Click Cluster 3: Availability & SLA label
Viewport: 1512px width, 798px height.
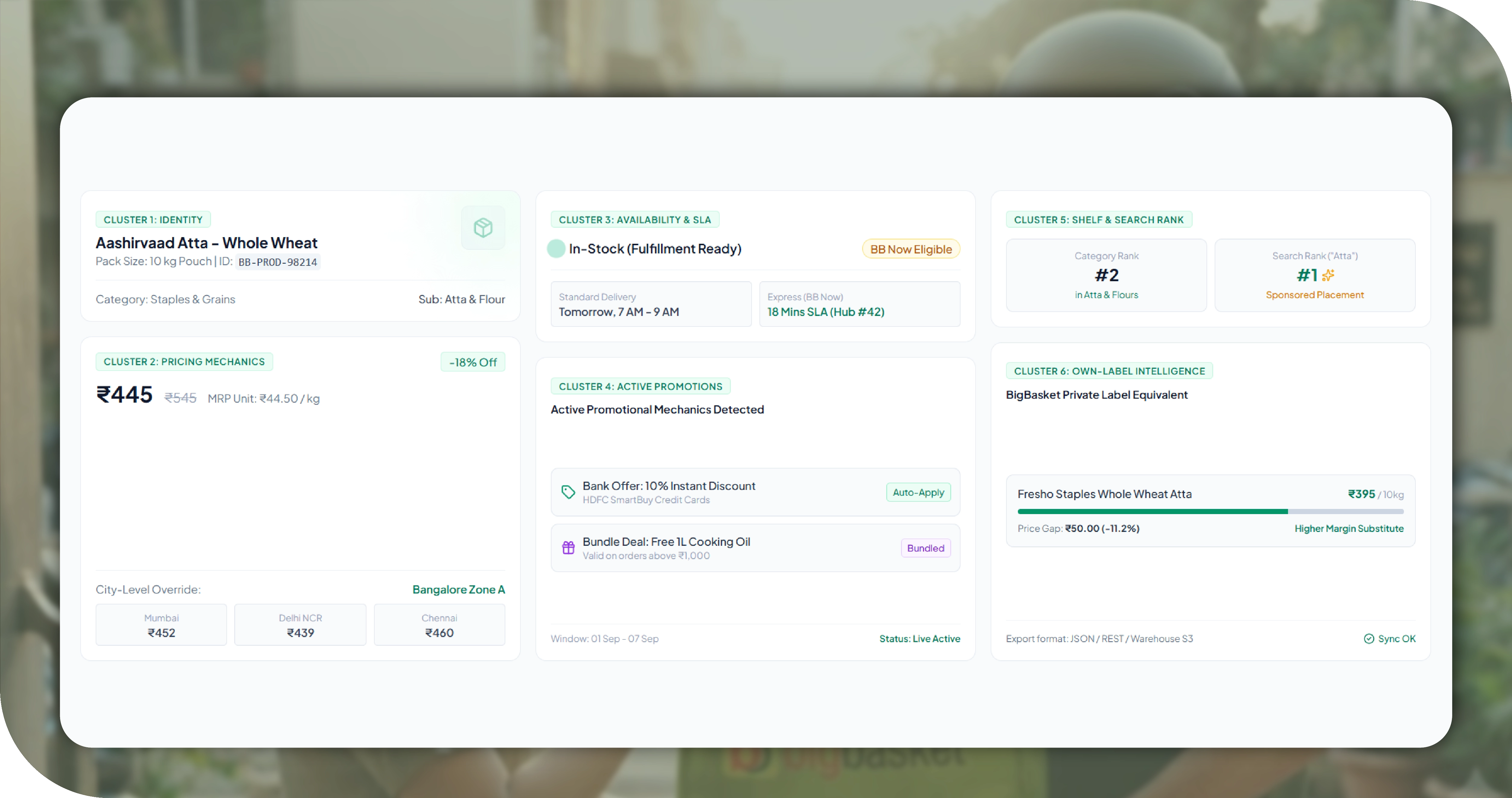[635, 220]
